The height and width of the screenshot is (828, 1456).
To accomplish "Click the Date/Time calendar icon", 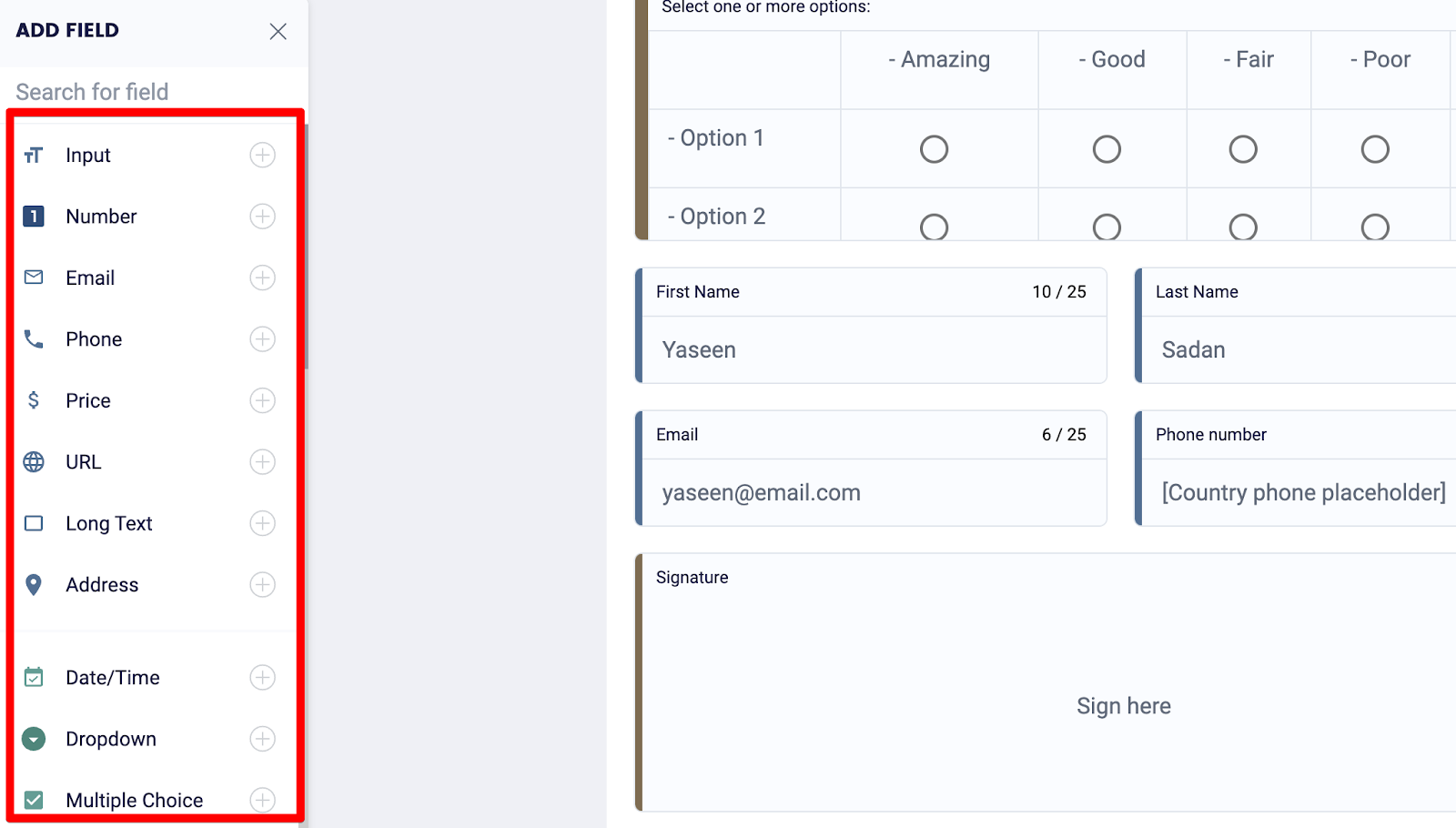I will pos(33,677).
